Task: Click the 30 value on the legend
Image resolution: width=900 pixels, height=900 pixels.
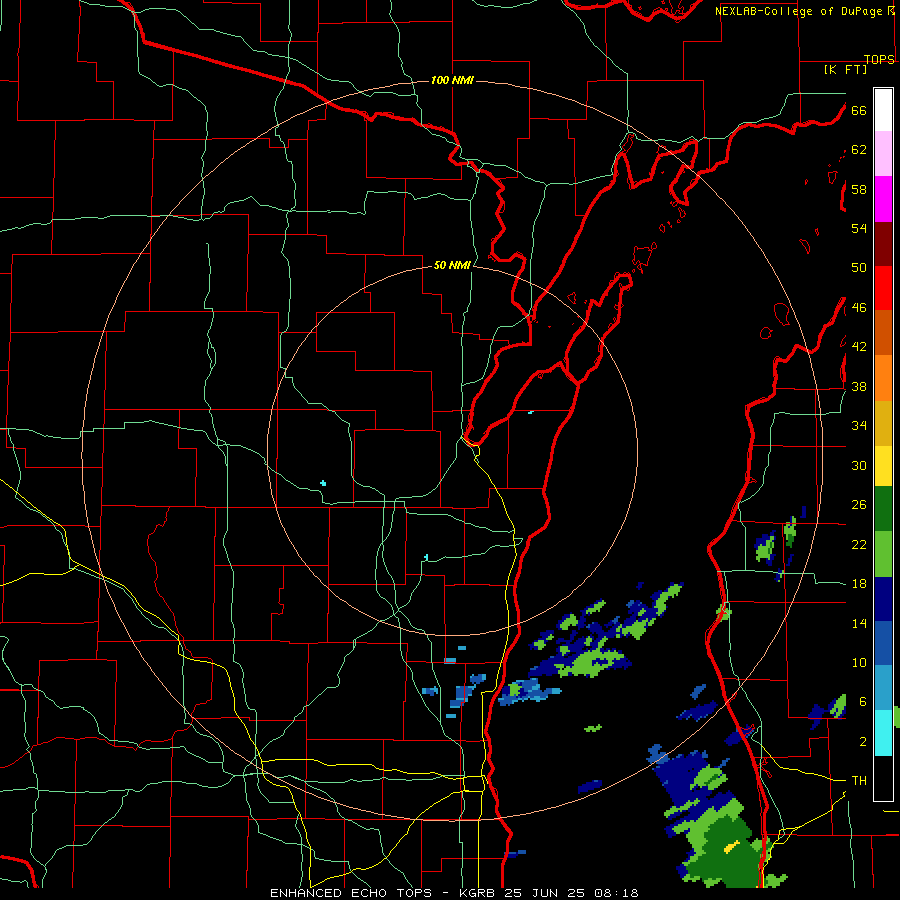Action: tap(859, 465)
